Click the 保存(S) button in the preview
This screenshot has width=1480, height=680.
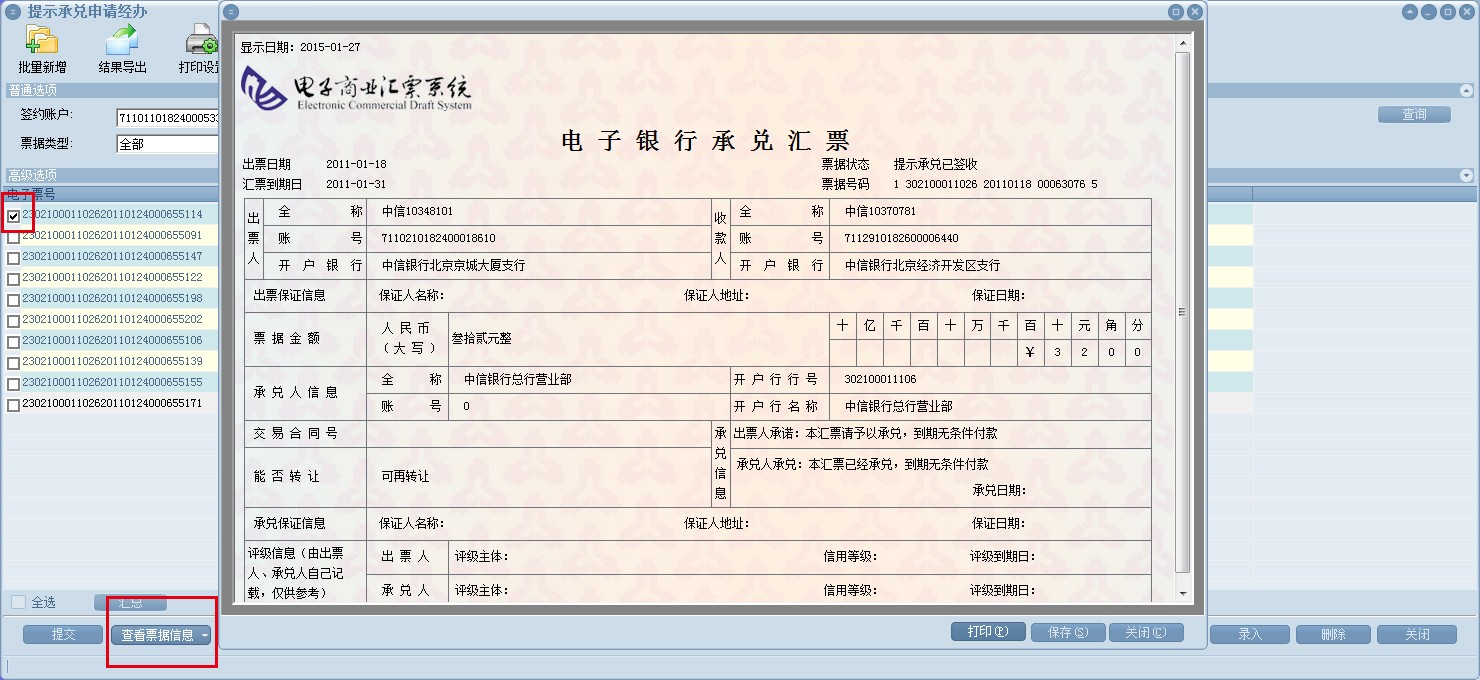(x=1066, y=632)
